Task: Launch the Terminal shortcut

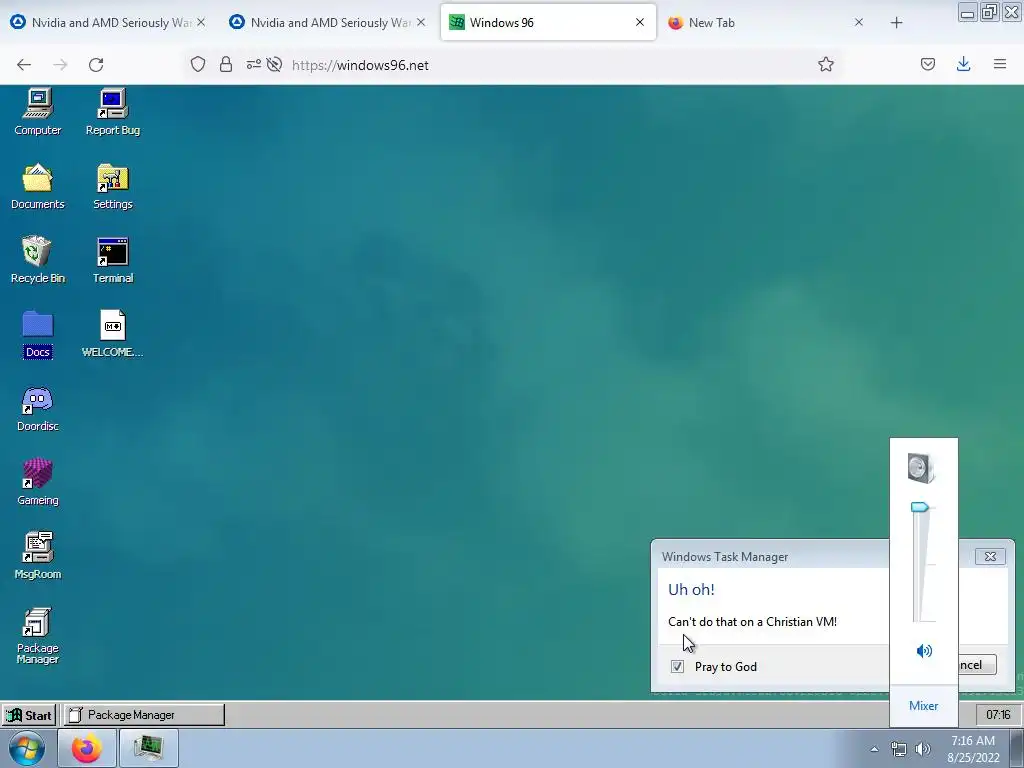Action: click(x=113, y=260)
